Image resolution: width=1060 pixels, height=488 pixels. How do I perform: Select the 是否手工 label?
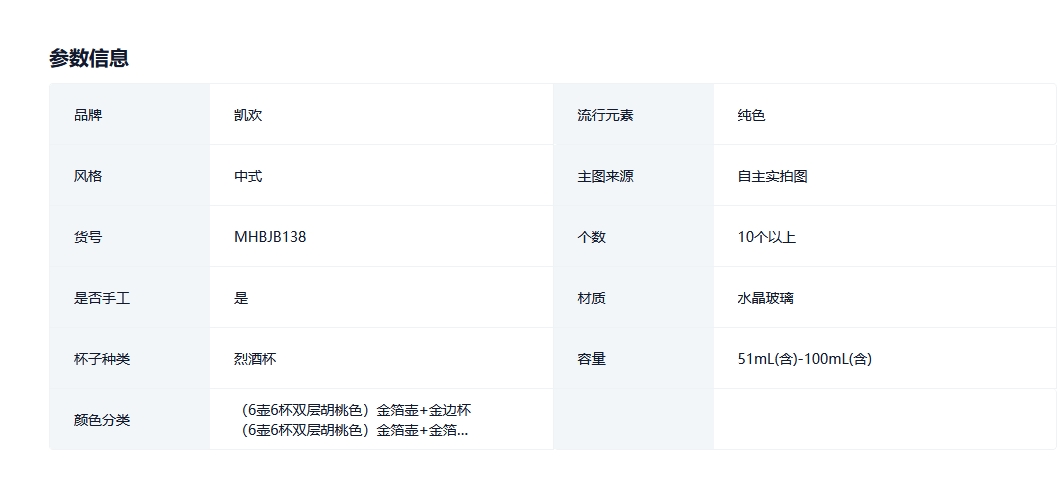[102, 298]
